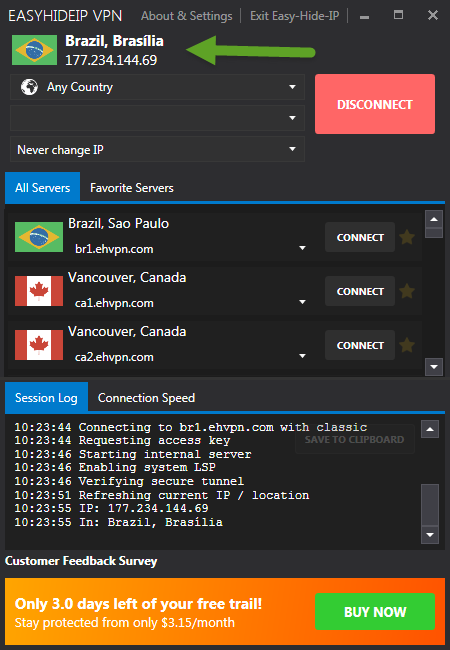Click log line 'Refreshing current IP / location'

pos(162,495)
